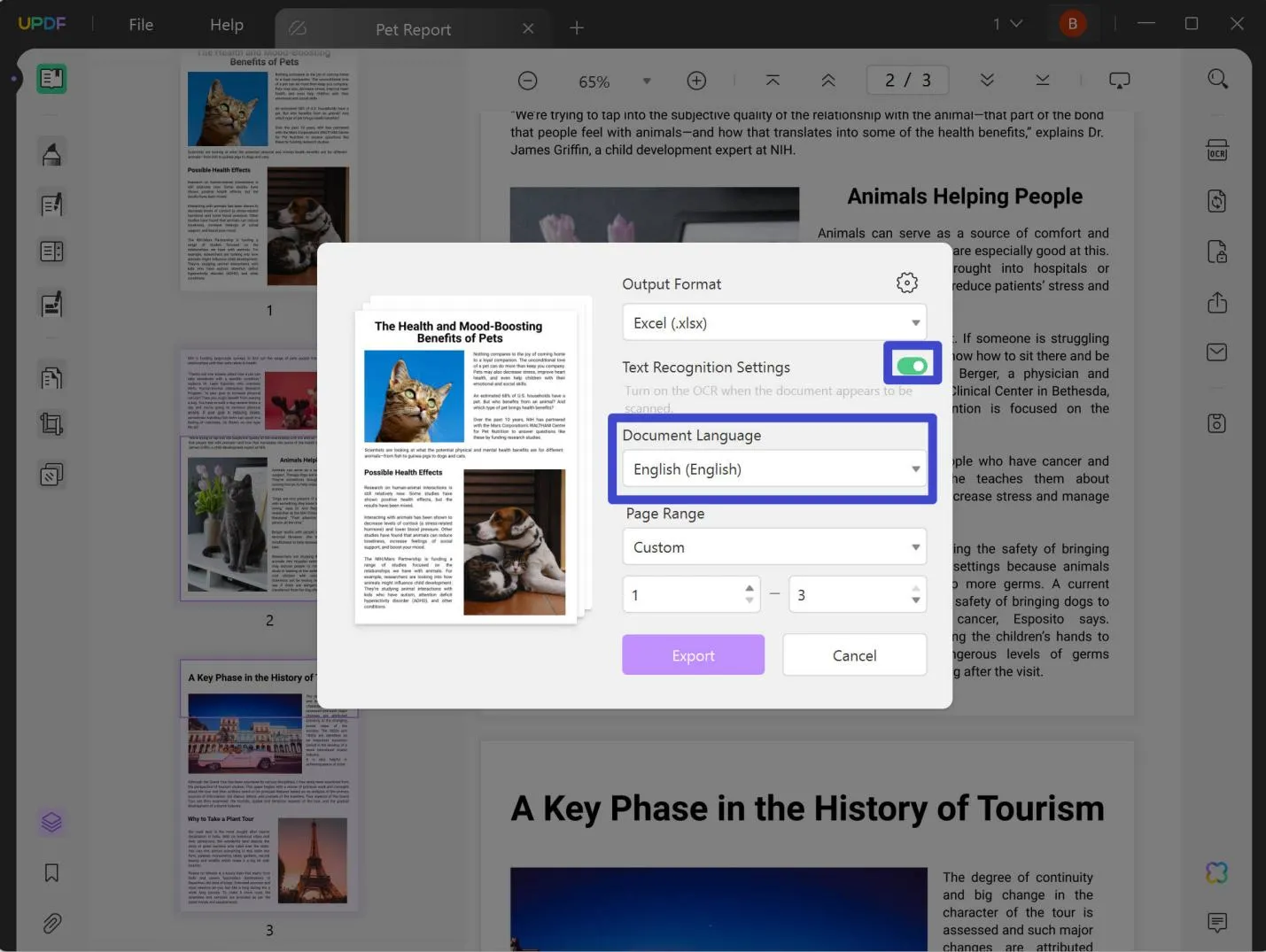Click the Export button
The image size is (1266, 952).
pos(693,655)
